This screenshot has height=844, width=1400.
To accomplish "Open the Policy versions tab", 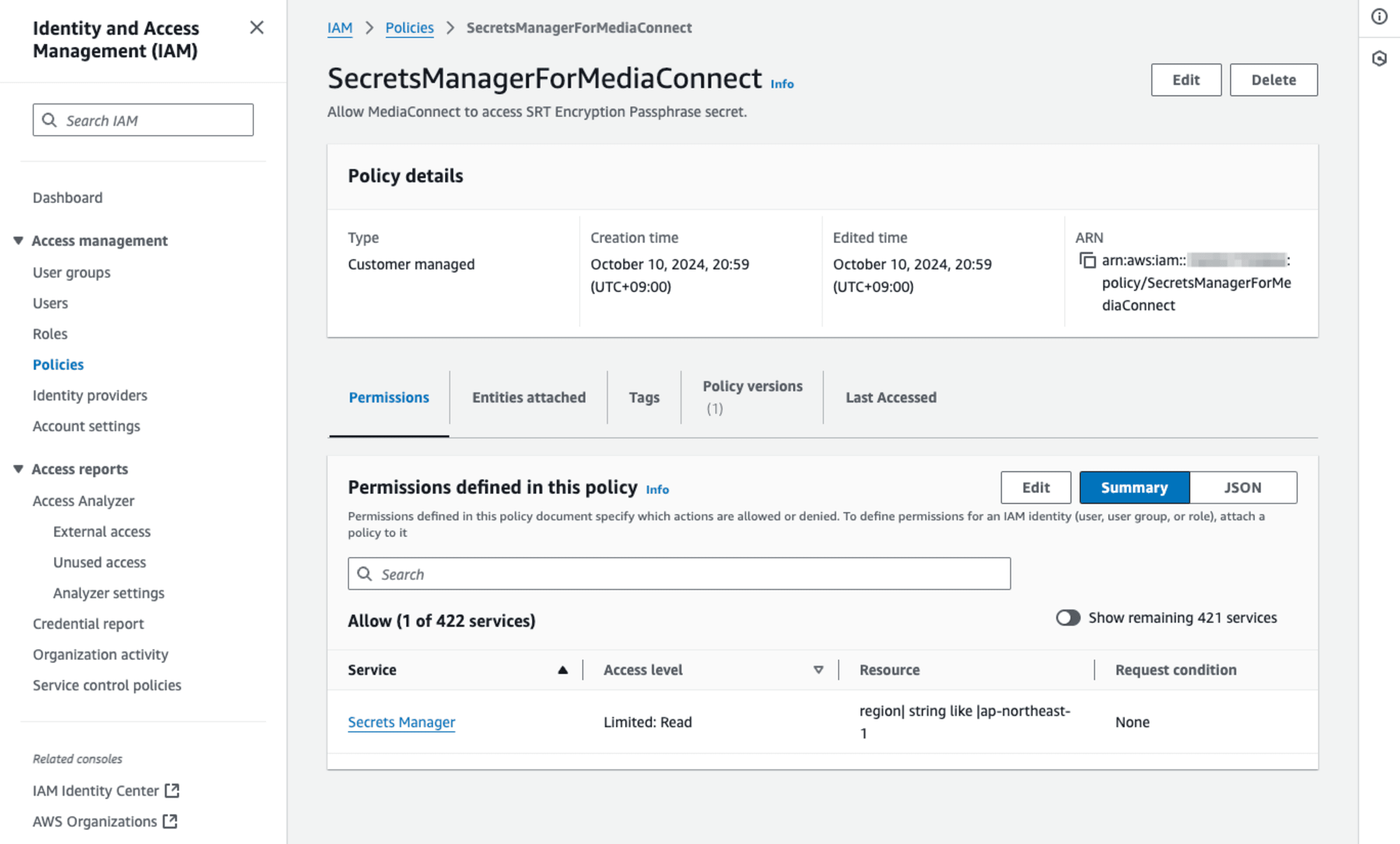I will coord(752,397).
